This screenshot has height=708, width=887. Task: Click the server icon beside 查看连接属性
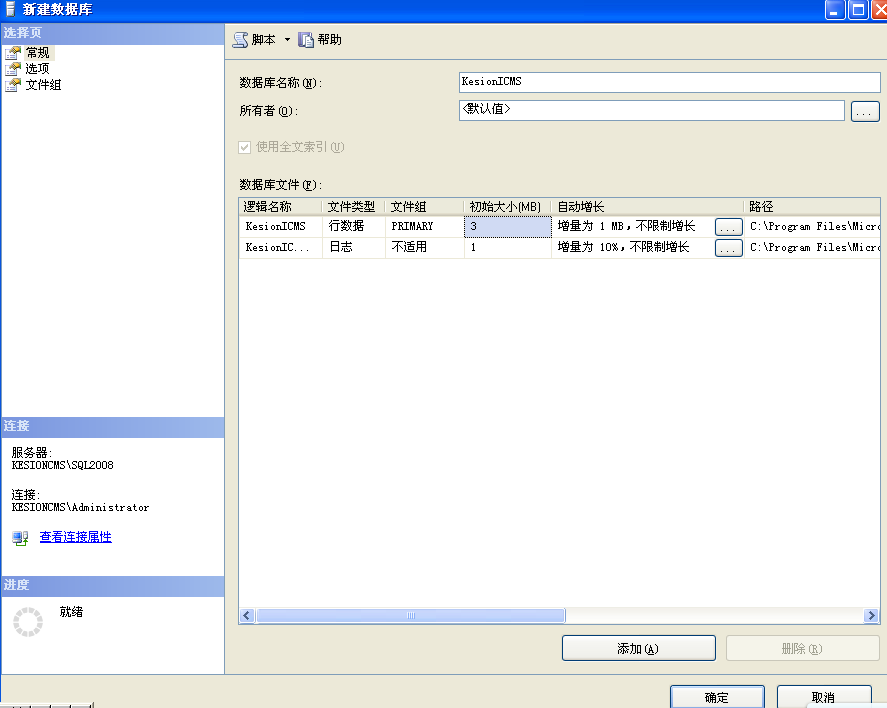(x=19, y=537)
